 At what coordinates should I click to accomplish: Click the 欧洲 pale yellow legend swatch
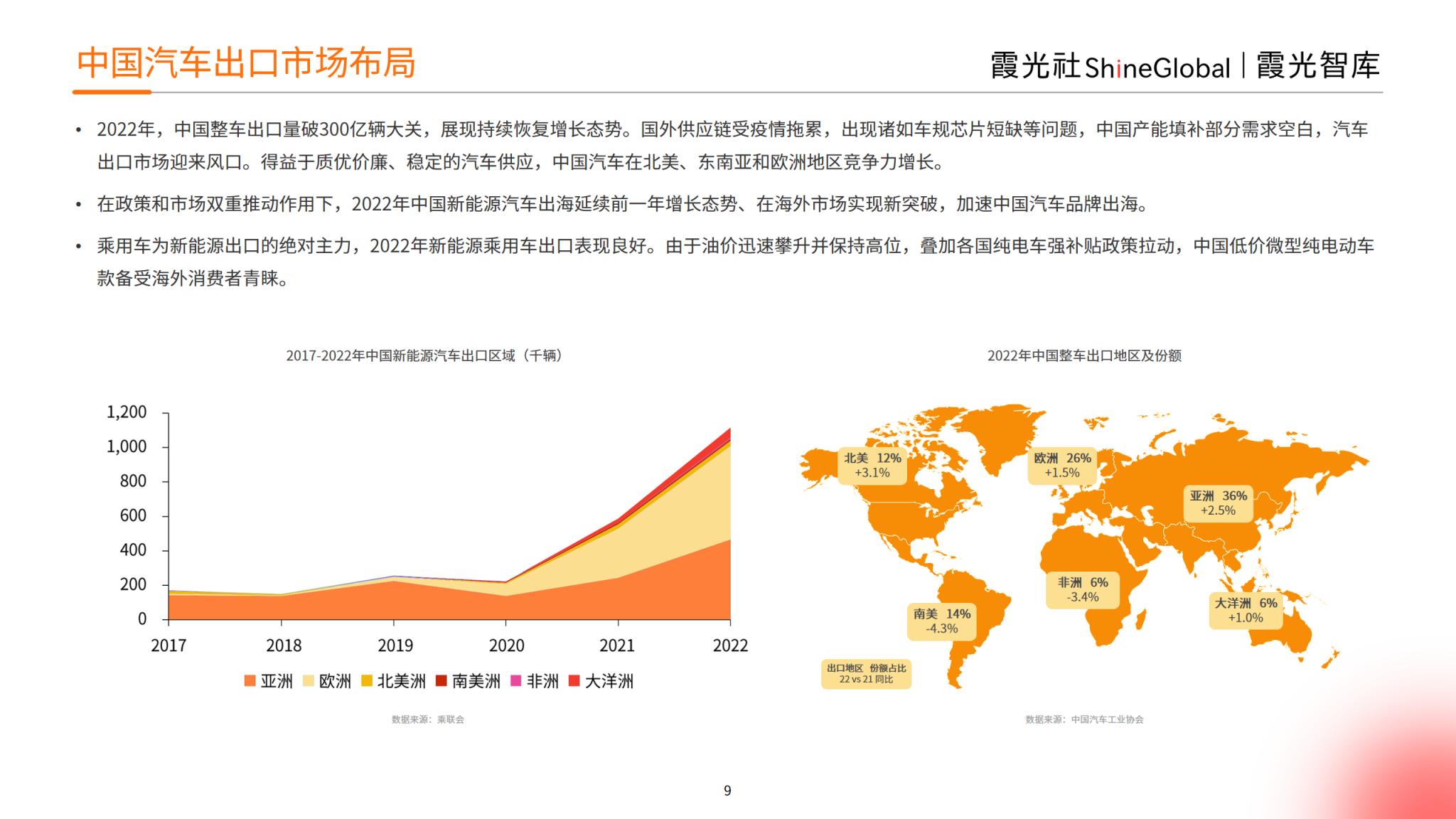click(x=309, y=681)
